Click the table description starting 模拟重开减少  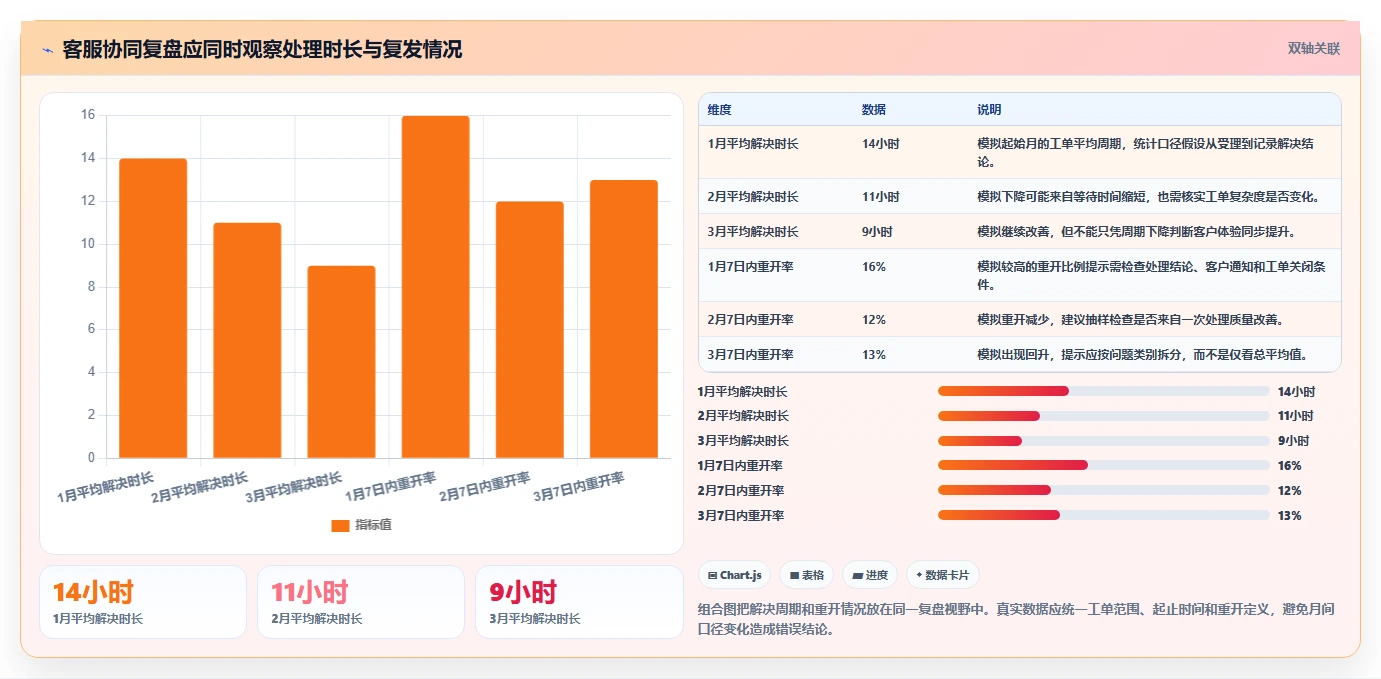pos(1130,320)
